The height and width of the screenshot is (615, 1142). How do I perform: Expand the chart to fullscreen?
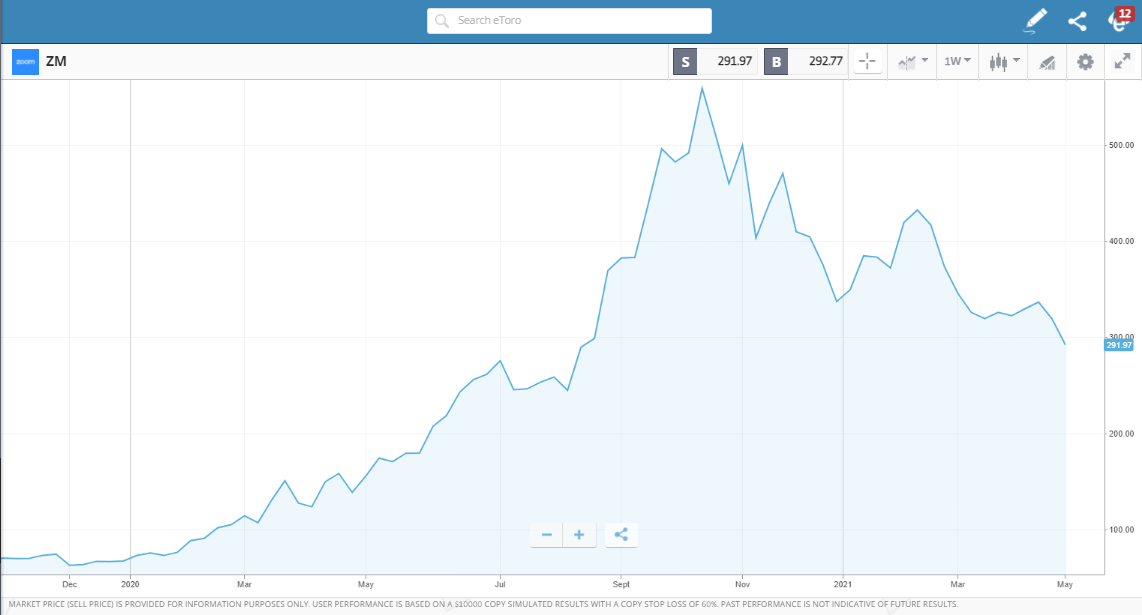[1122, 61]
